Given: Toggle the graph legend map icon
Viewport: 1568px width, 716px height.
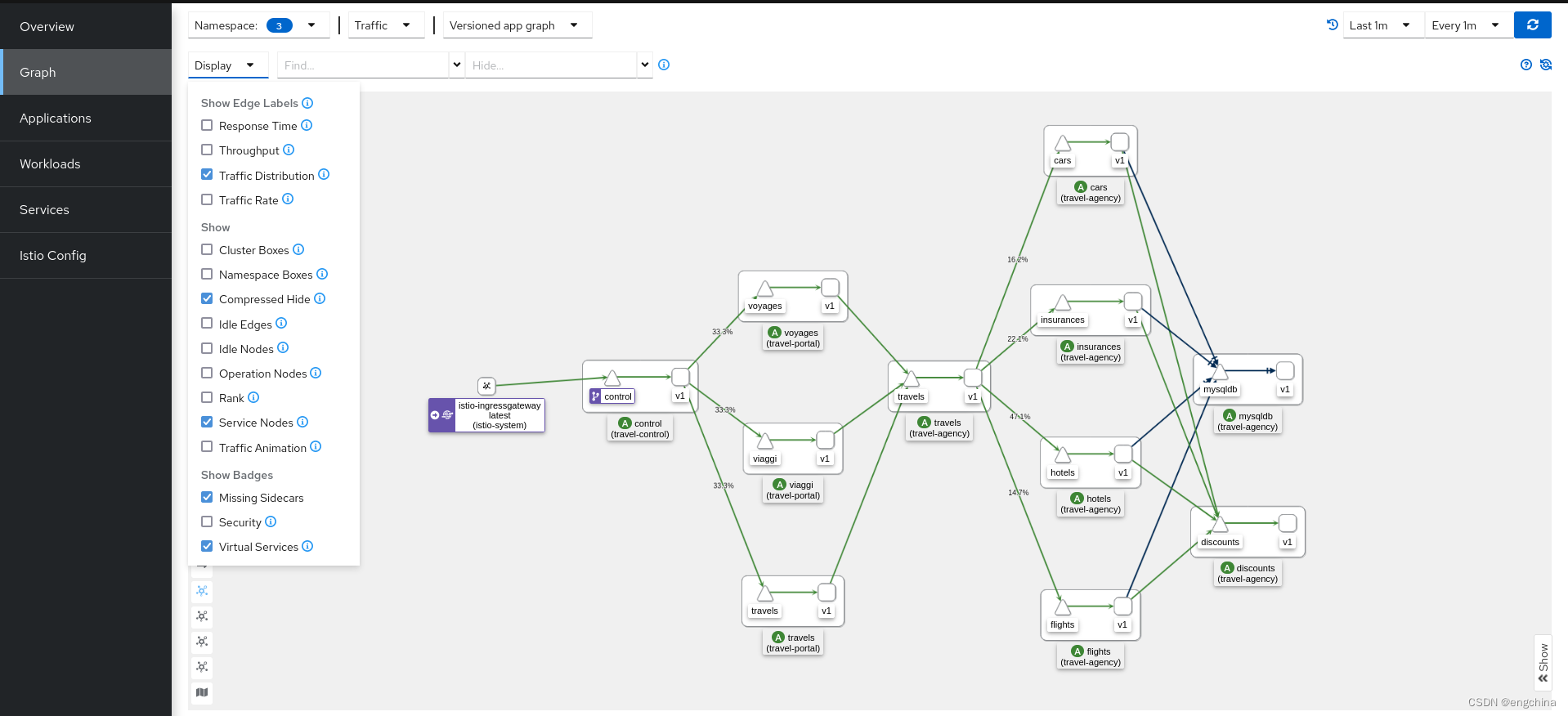Looking at the screenshot, I should (202, 692).
